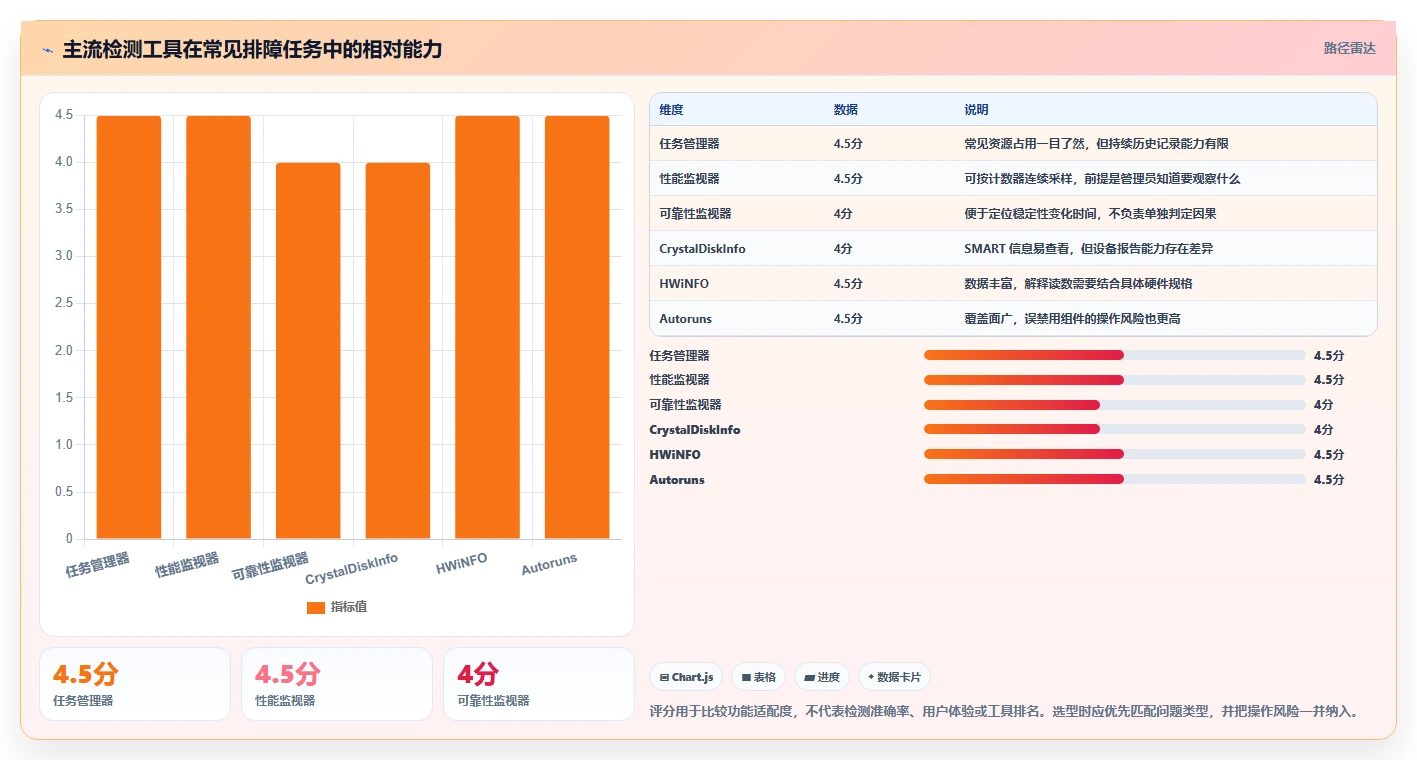Click description 覆盖面广，误禁用组件
The width and height of the screenshot is (1417, 760).
1072,319
